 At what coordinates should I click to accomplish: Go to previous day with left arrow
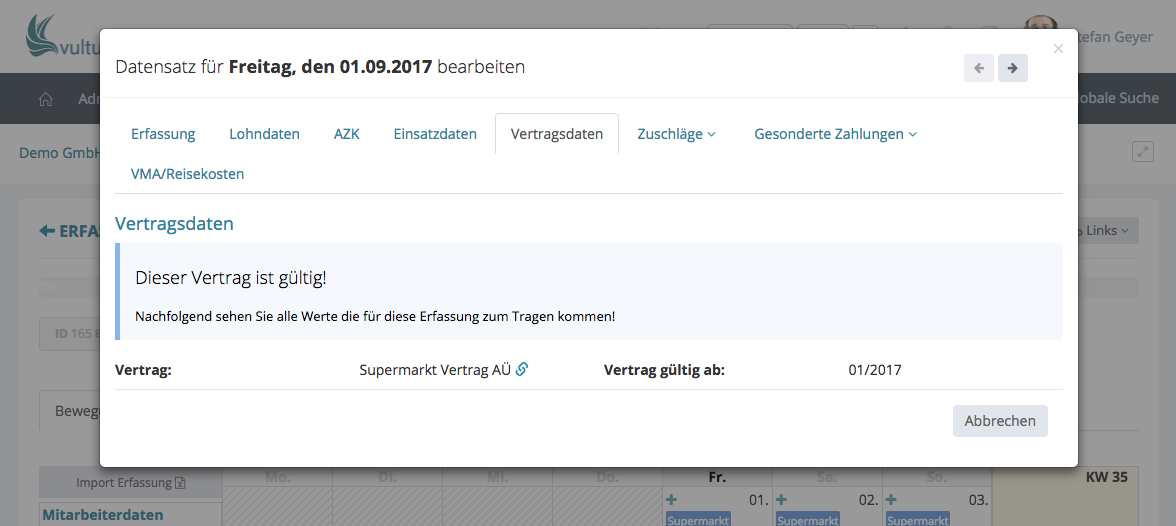978,68
